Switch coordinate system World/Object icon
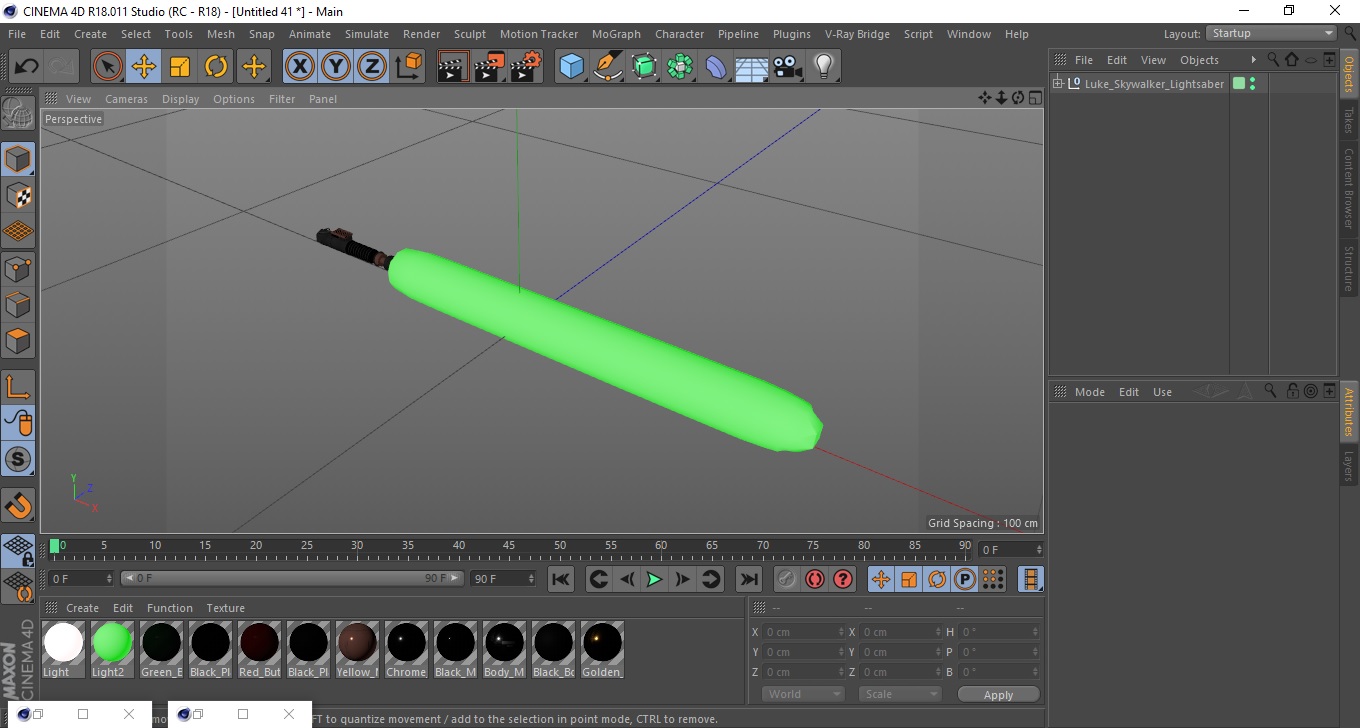 [x=409, y=67]
